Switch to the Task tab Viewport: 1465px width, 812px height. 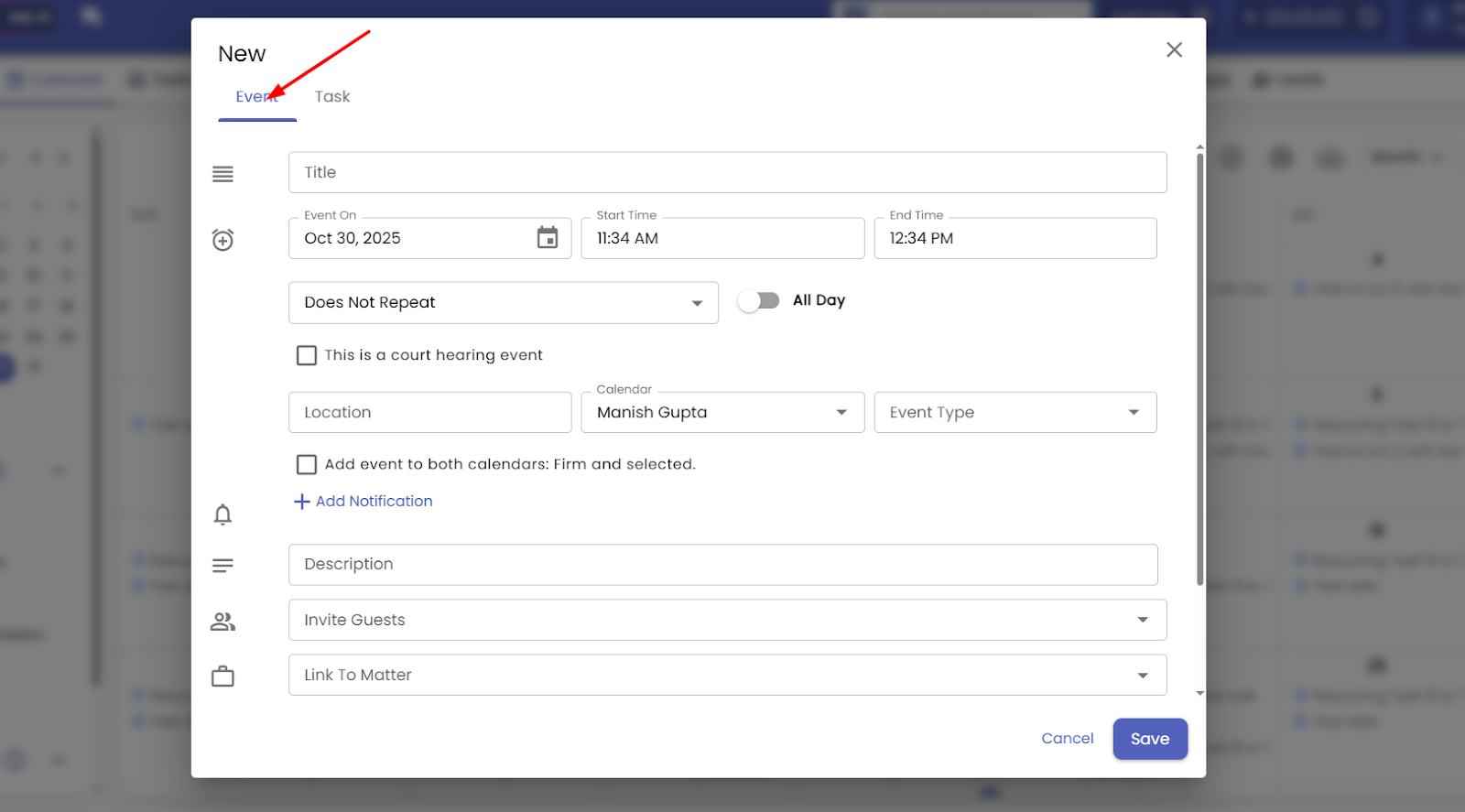point(332,96)
